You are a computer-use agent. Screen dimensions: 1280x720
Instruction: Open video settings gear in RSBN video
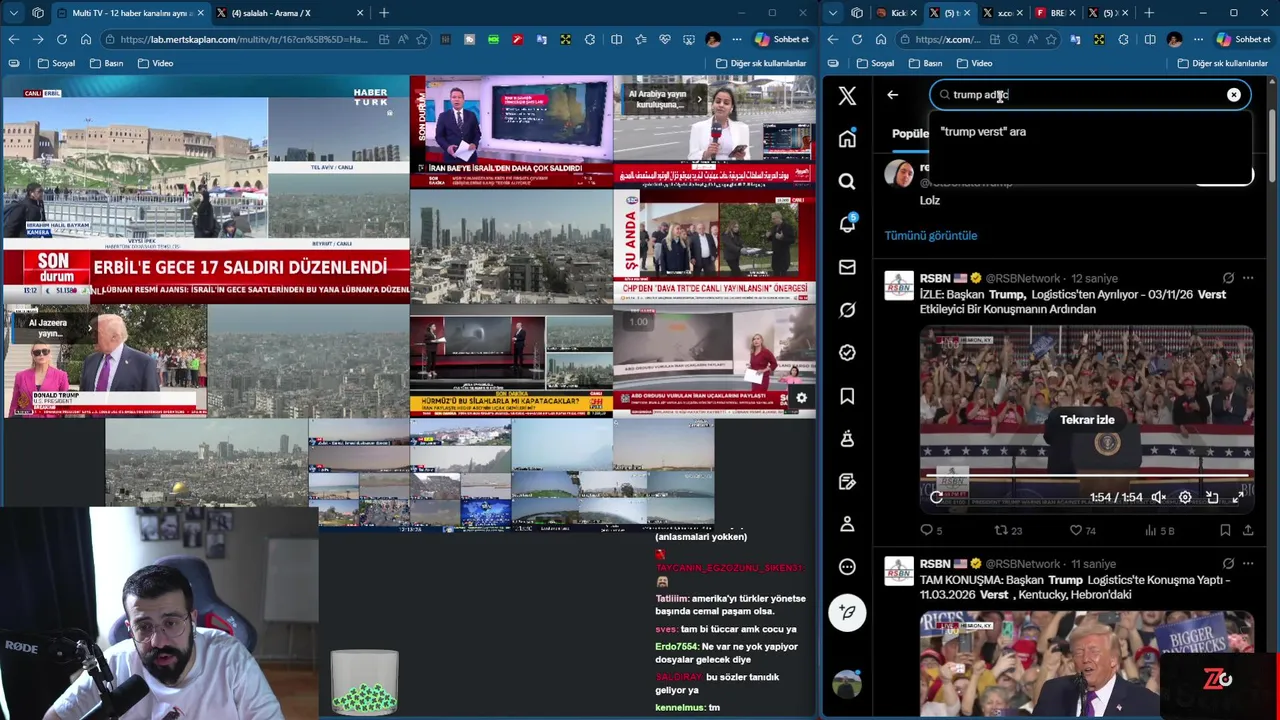(x=1185, y=497)
